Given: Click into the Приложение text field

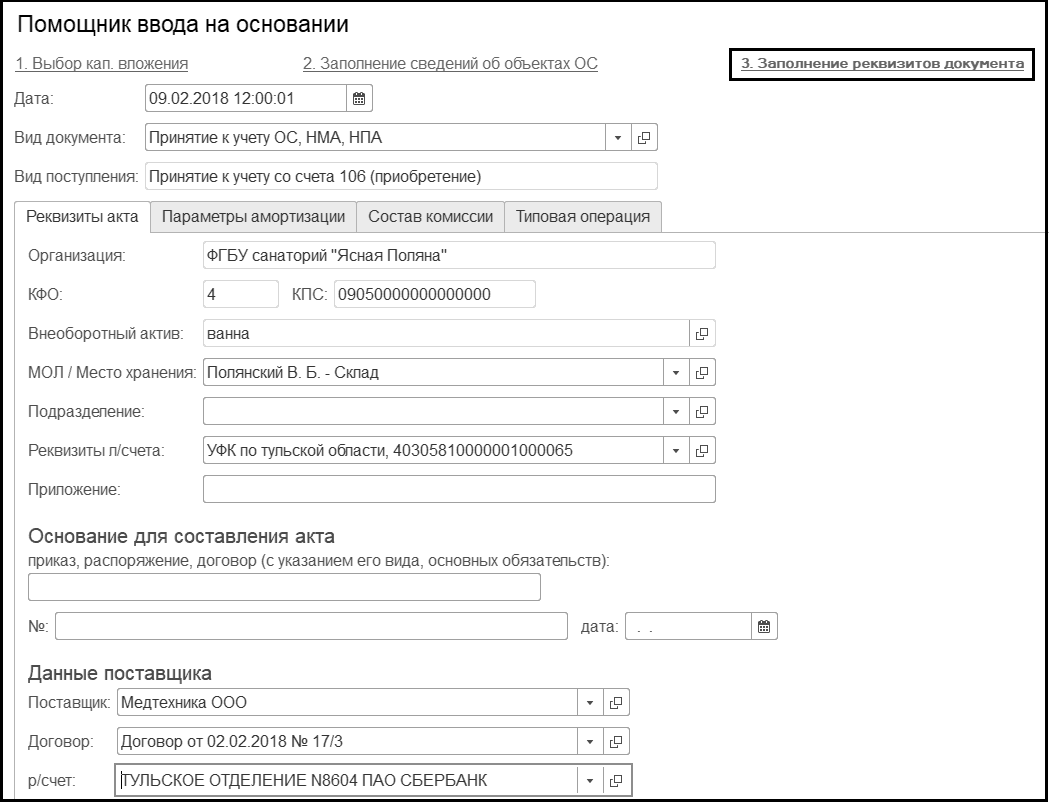Looking at the screenshot, I should click(x=459, y=489).
